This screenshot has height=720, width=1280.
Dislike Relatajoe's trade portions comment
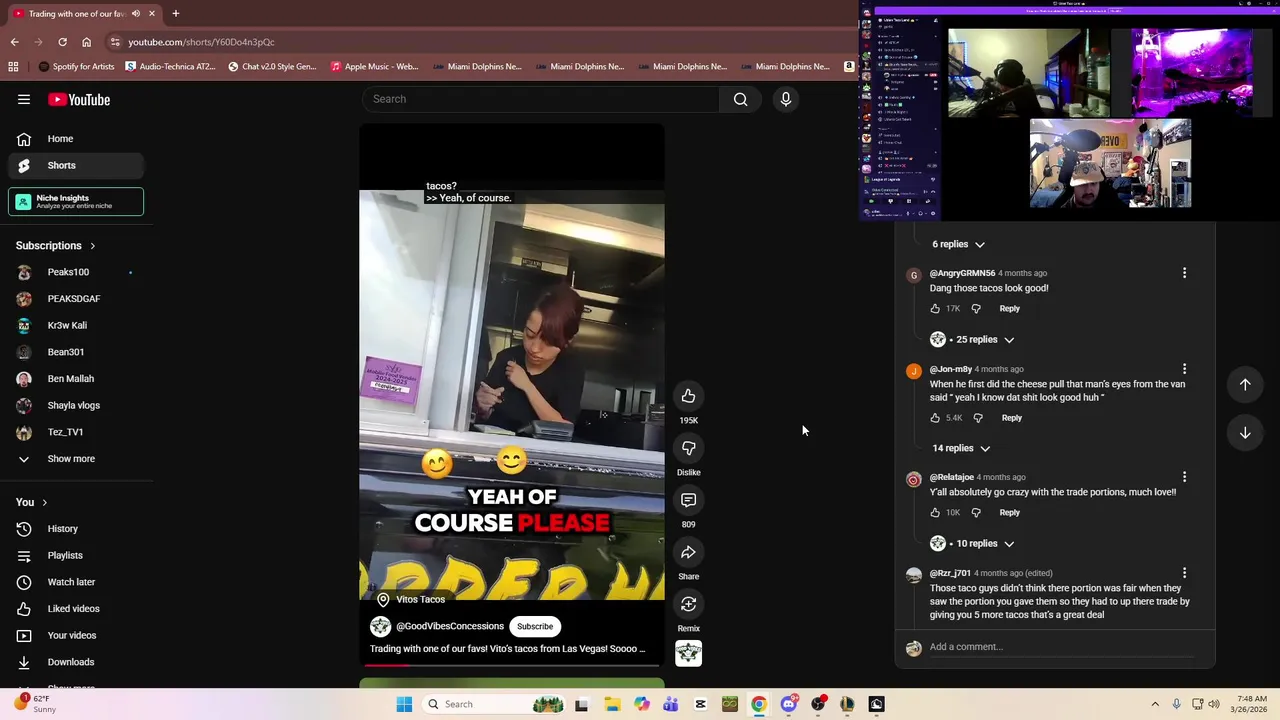[x=976, y=513]
